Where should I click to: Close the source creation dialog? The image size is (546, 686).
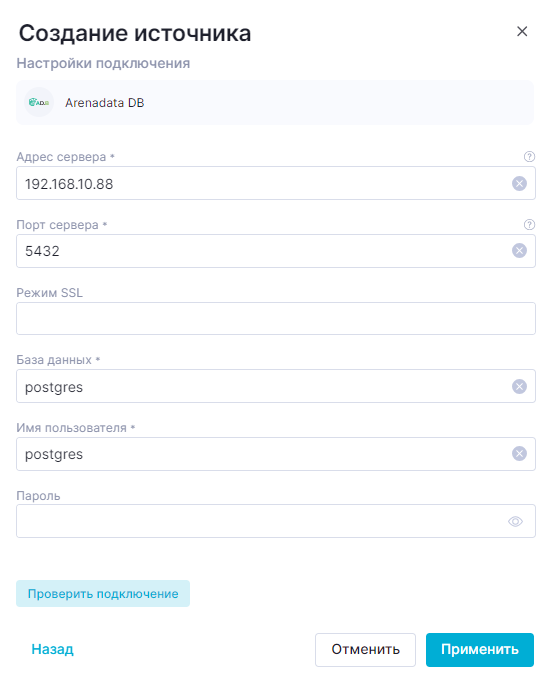[x=522, y=32]
